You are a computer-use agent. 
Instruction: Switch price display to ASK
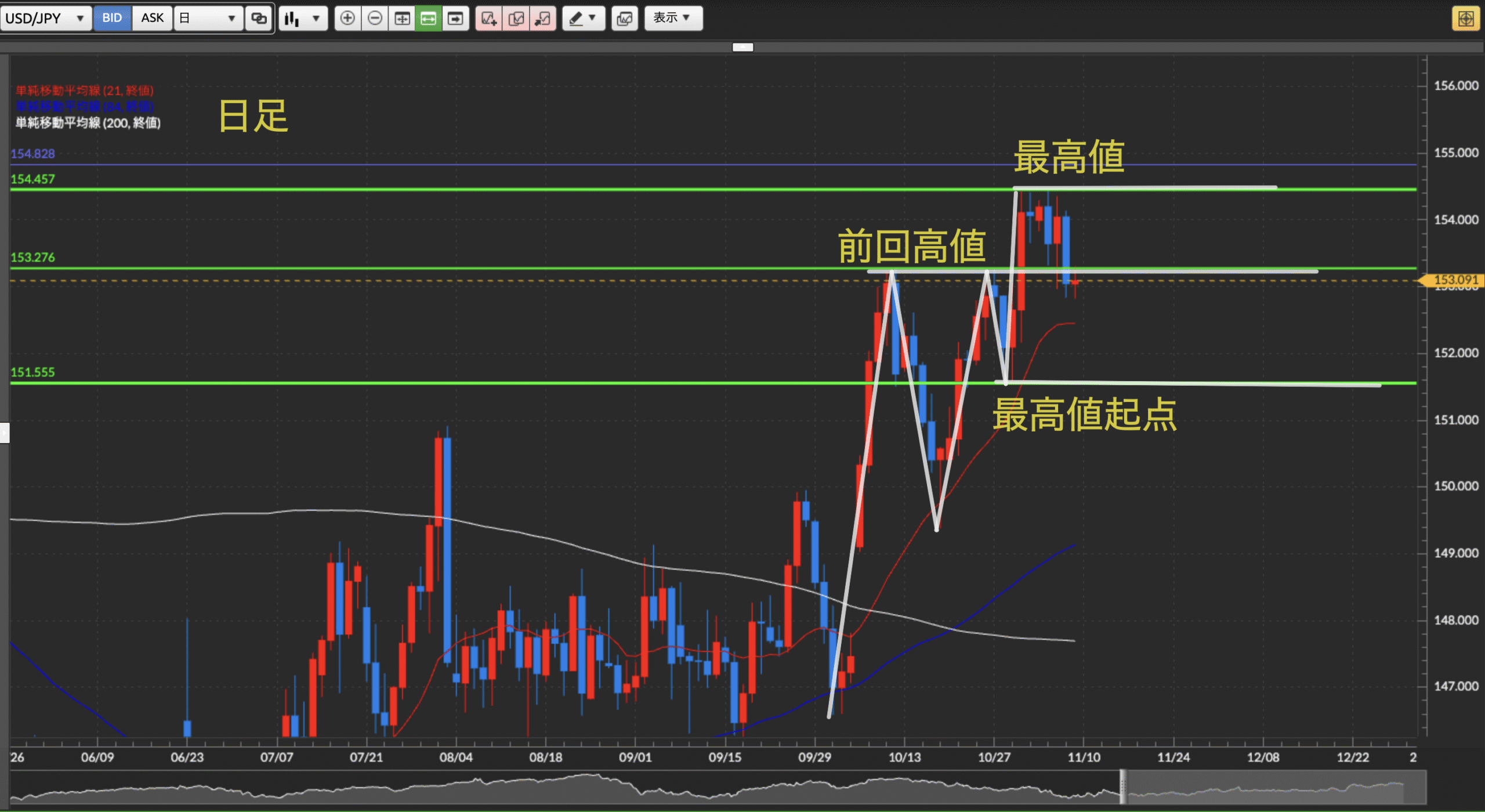152,18
